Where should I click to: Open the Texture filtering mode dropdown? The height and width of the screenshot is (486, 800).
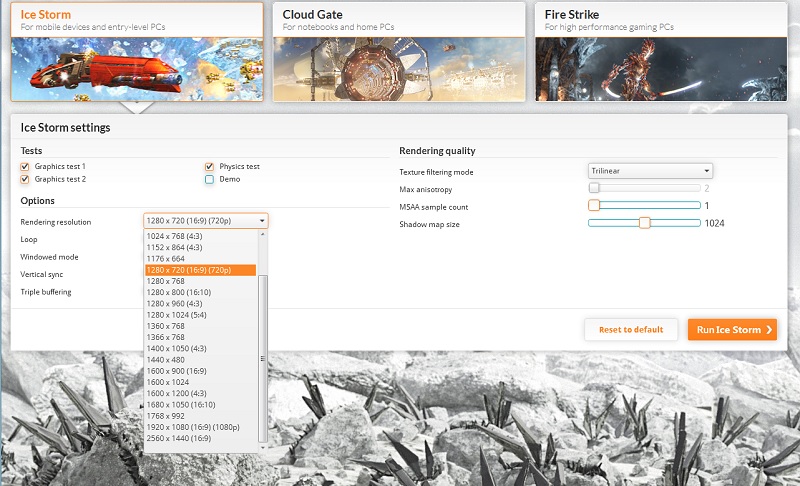[650, 171]
